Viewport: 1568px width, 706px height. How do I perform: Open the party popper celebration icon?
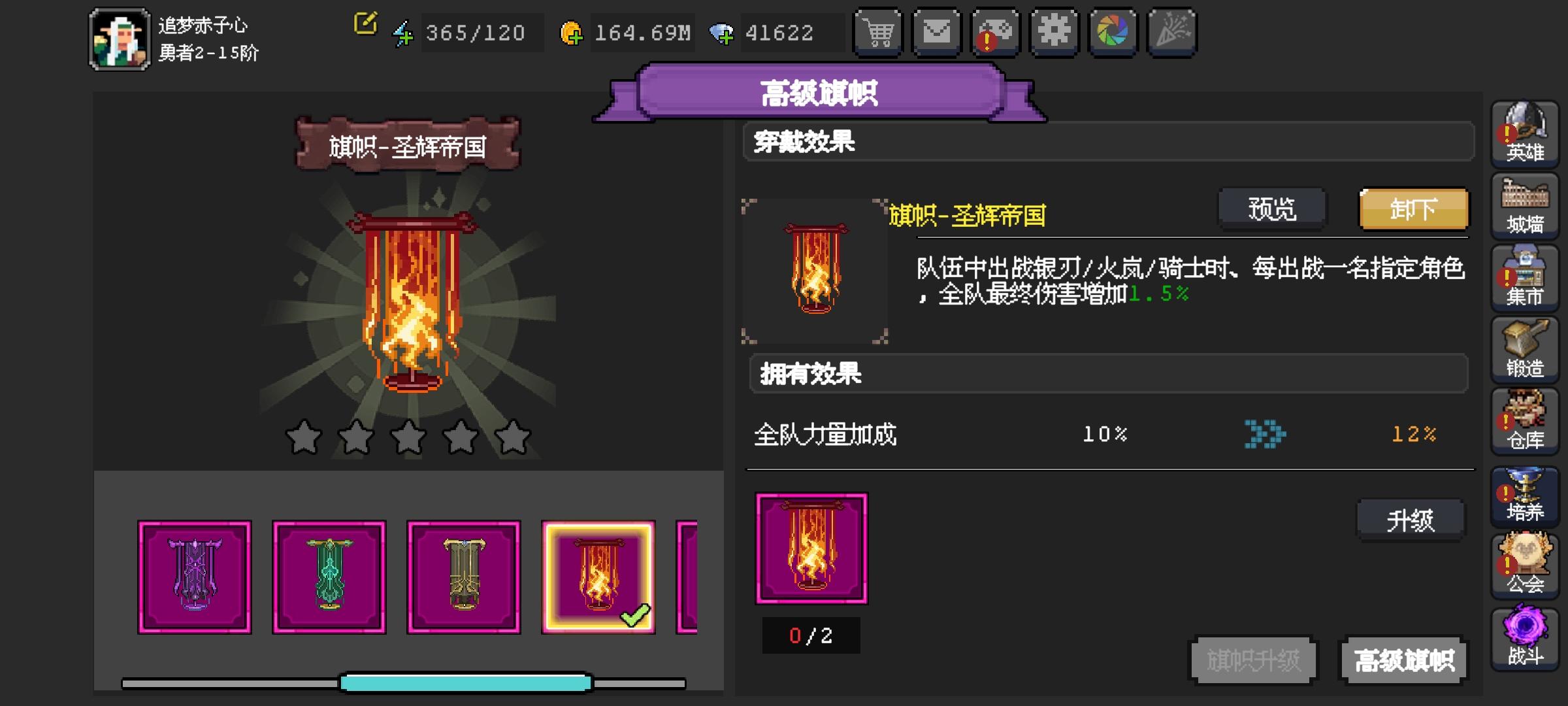[1172, 32]
